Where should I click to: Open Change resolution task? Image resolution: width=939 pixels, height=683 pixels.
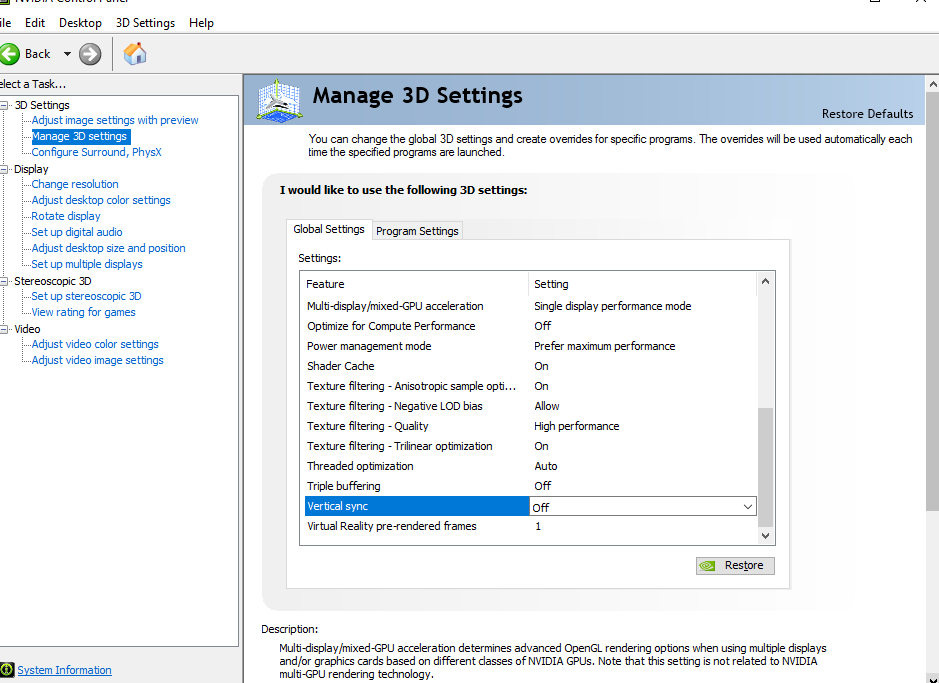75,184
